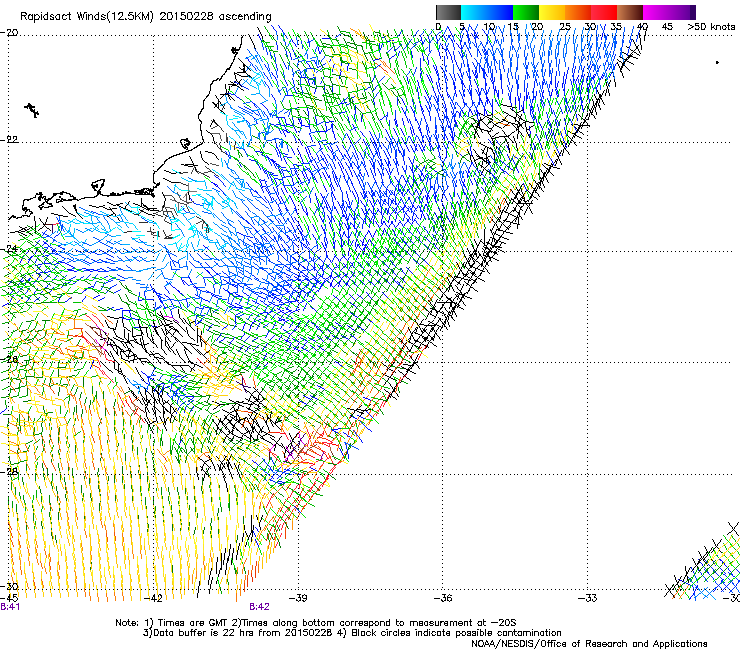Image resolution: width=740 pixels, height=650 pixels.
Task: Click the blue 10-15 knots color swatch
Action: (x=500, y=12)
